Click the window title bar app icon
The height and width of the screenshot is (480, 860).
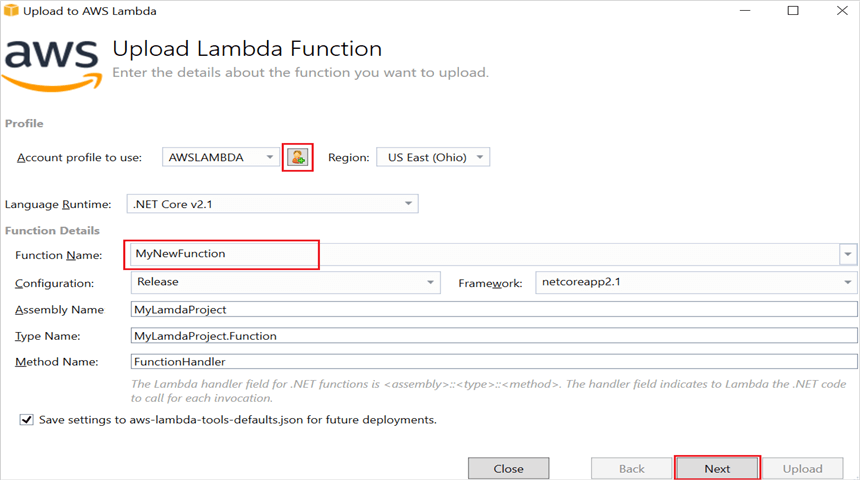point(12,11)
